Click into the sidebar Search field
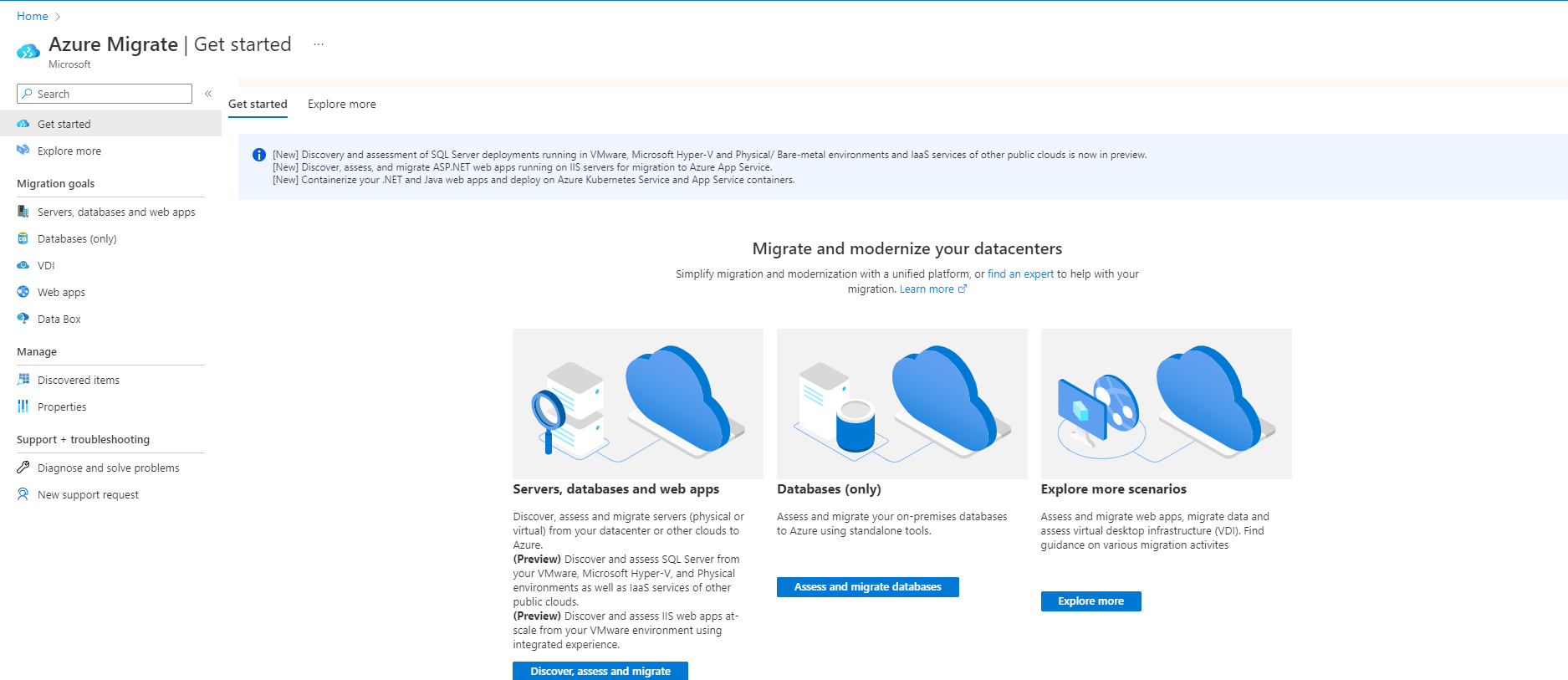This screenshot has width=1568, height=680. [105, 94]
